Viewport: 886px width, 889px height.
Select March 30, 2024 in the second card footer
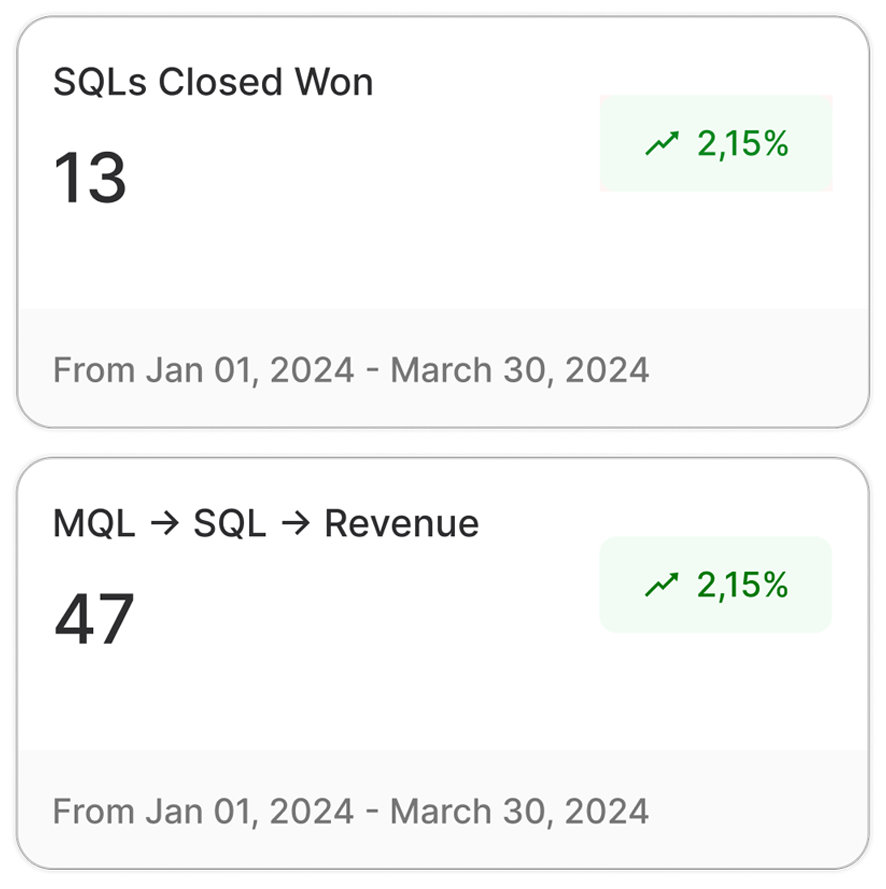[x=519, y=810]
